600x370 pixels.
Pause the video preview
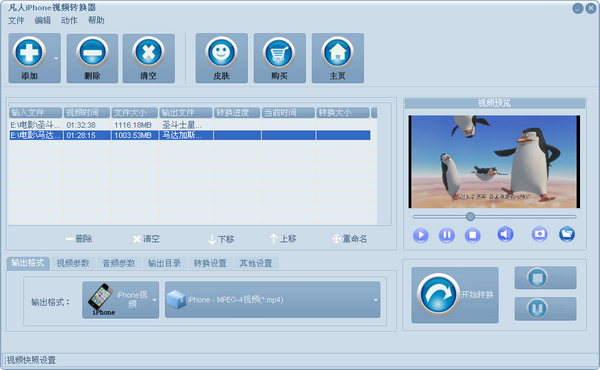coord(447,235)
